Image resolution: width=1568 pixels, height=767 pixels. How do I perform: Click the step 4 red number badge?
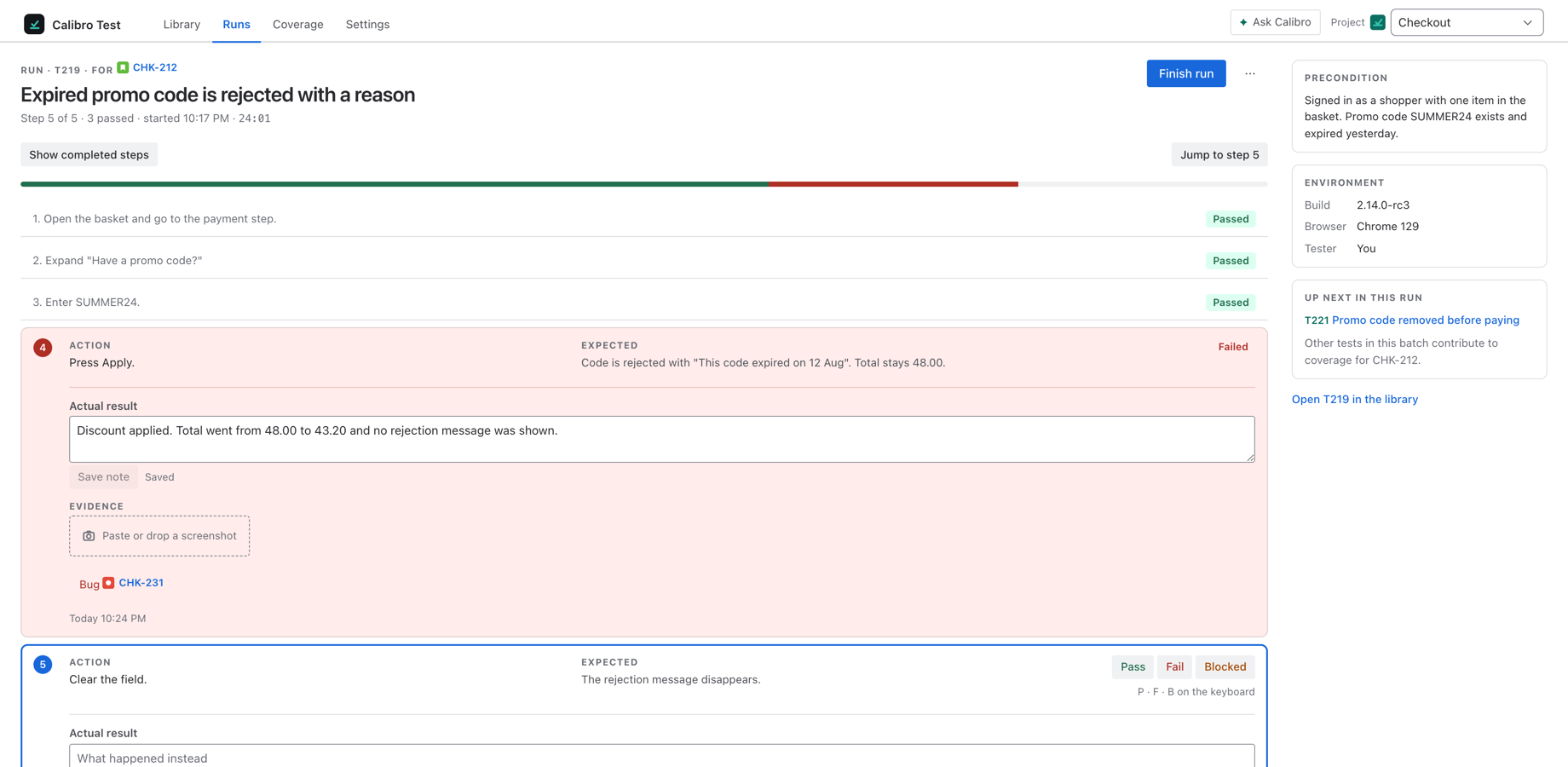click(x=43, y=348)
